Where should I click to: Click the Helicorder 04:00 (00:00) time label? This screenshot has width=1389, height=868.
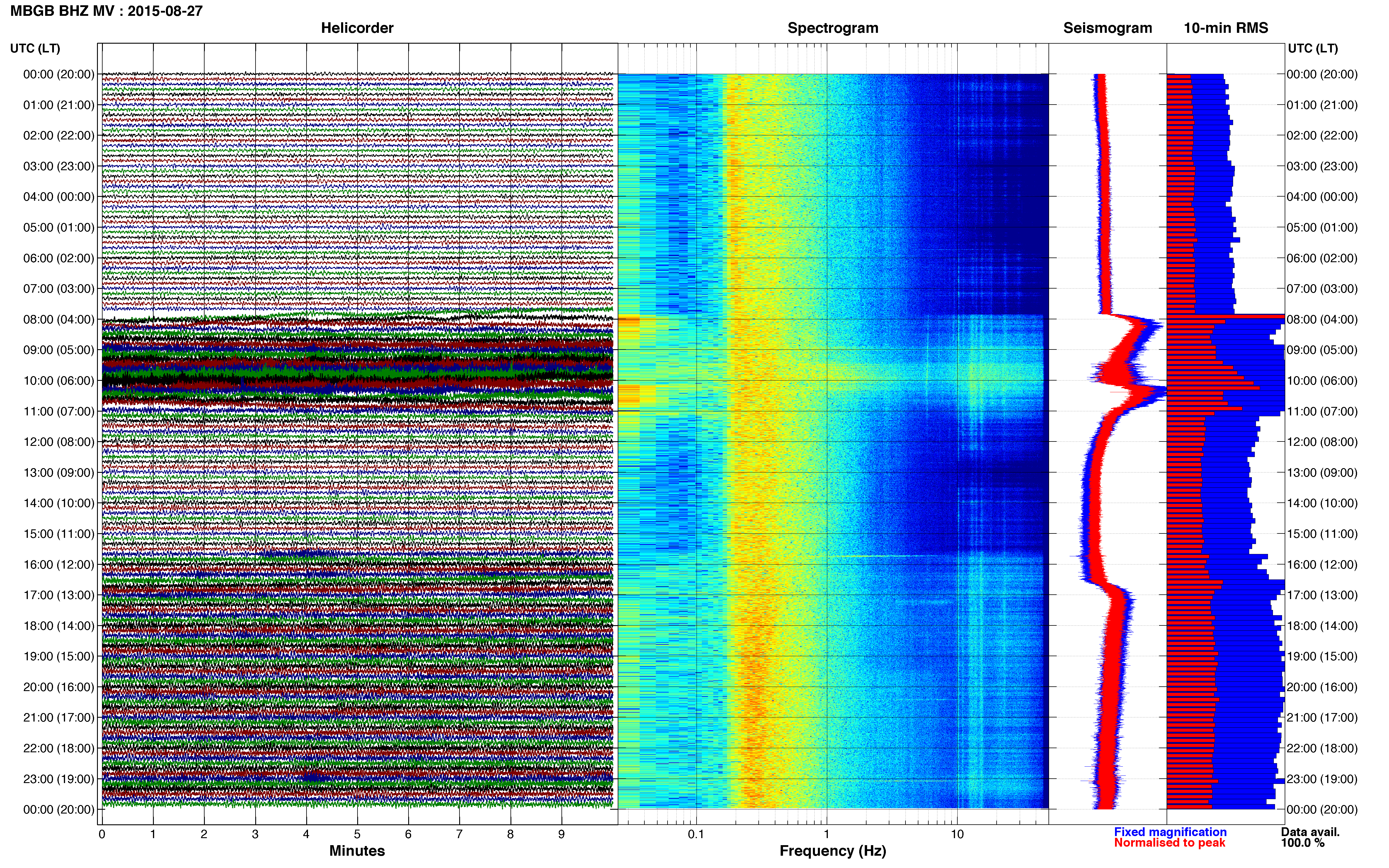coord(59,197)
